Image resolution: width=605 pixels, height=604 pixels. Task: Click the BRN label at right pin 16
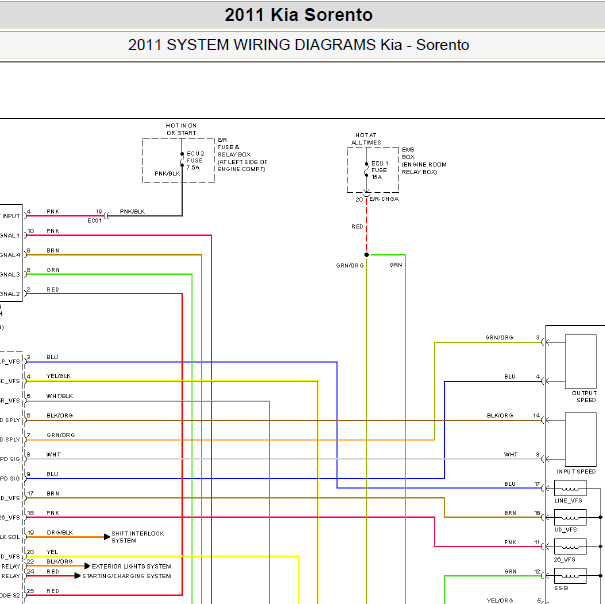click(510, 513)
